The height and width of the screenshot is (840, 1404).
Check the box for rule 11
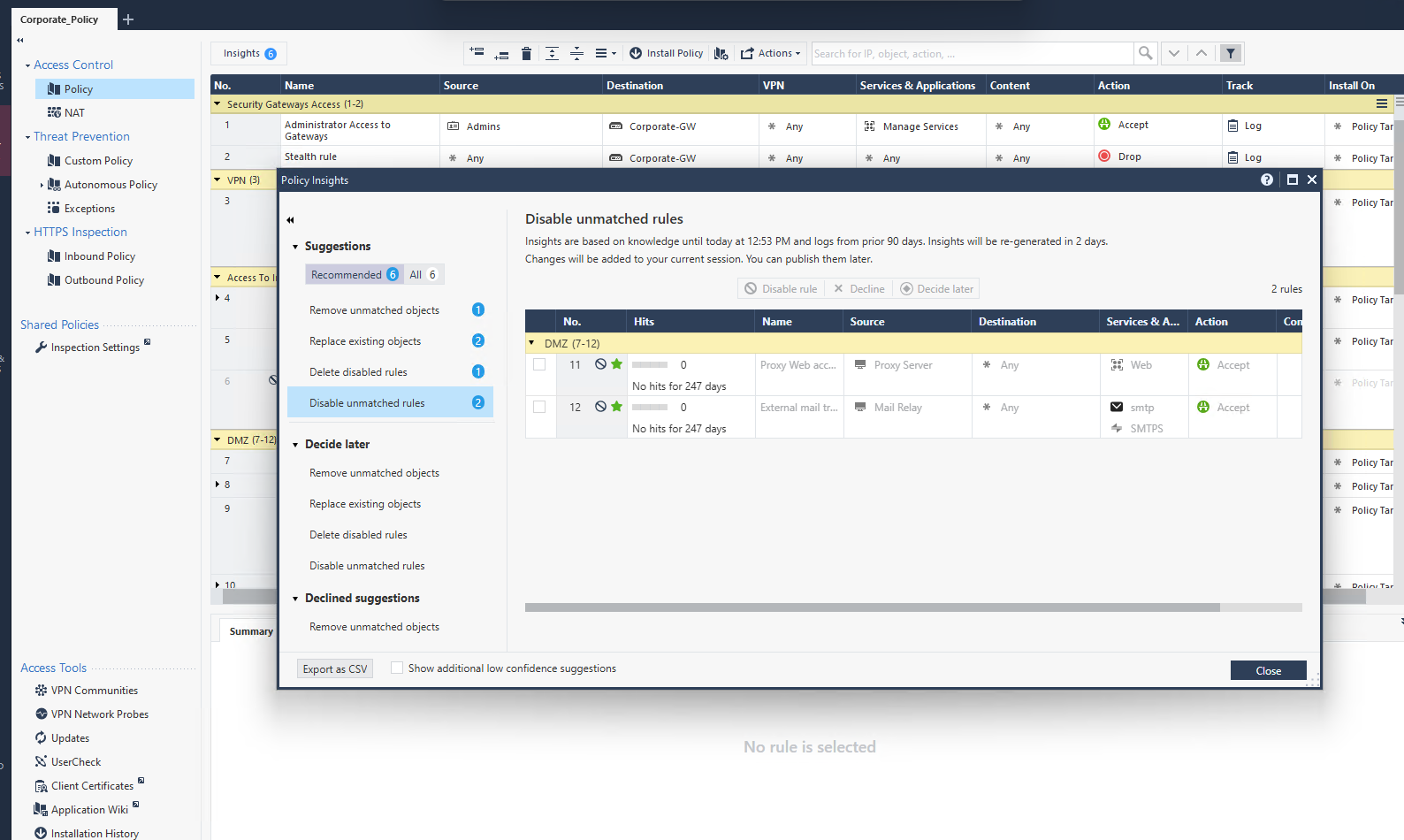pos(539,364)
